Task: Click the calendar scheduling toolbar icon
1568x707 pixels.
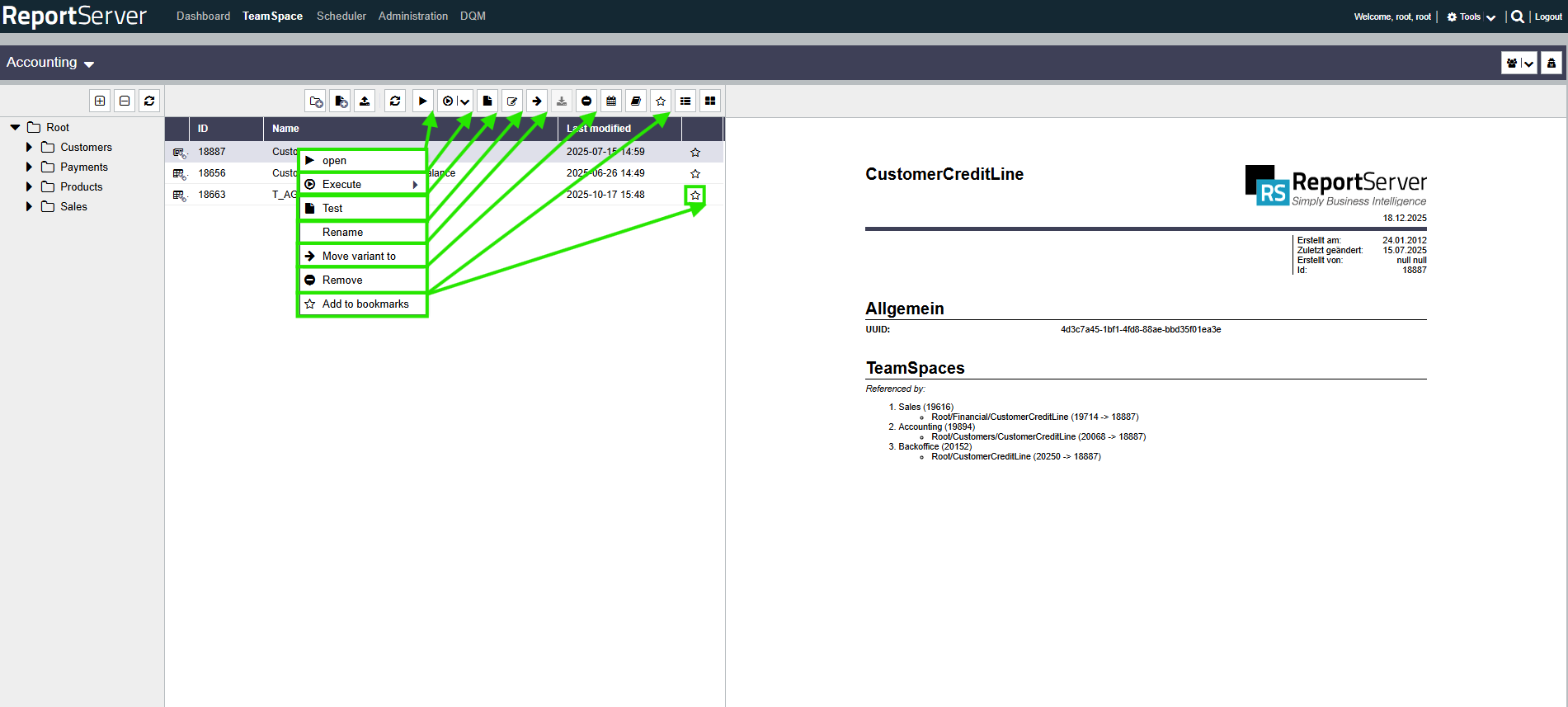Action: click(611, 101)
